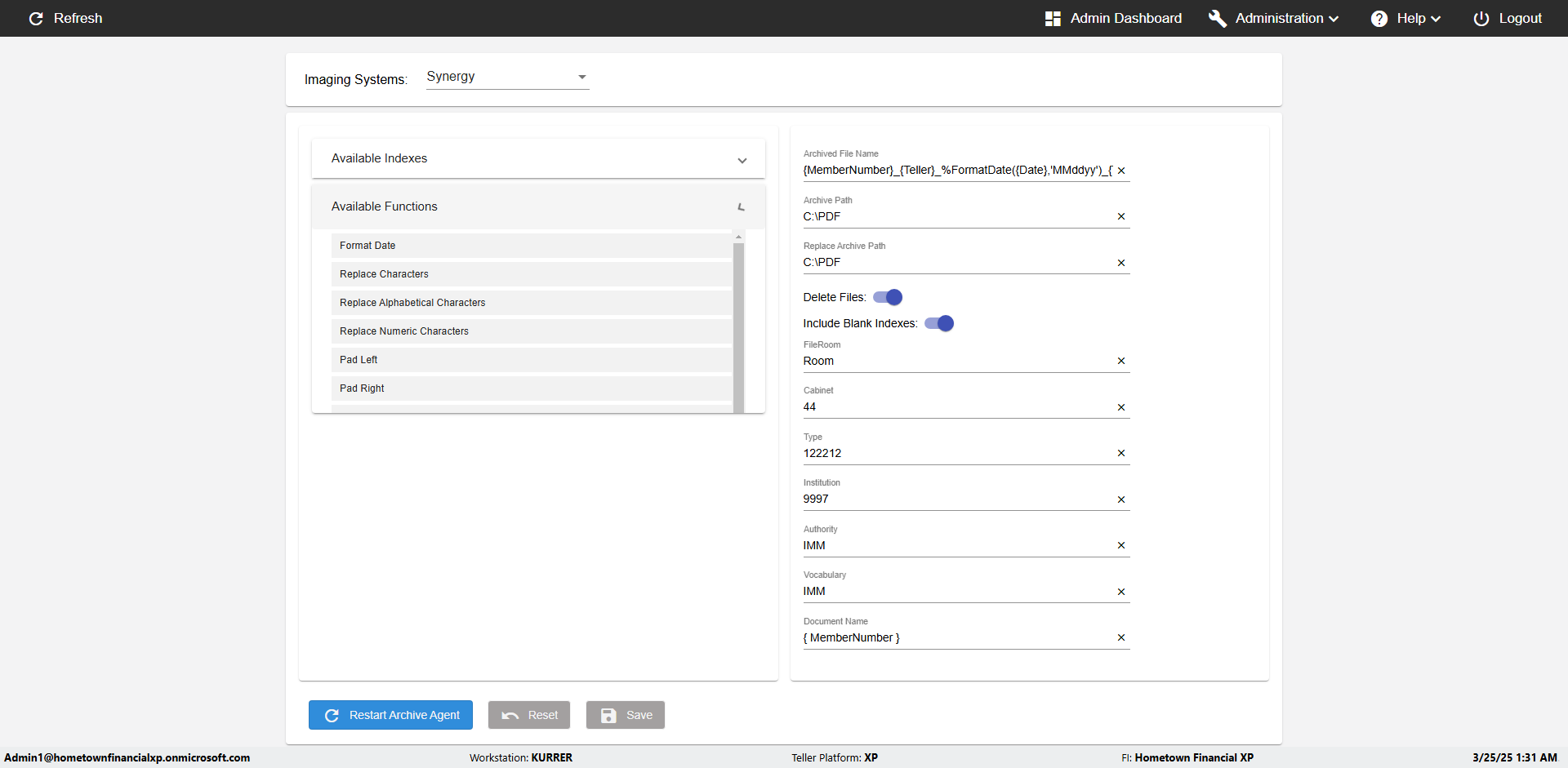Clear the Archived File Name field

pyautogui.click(x=1121, y=171)
